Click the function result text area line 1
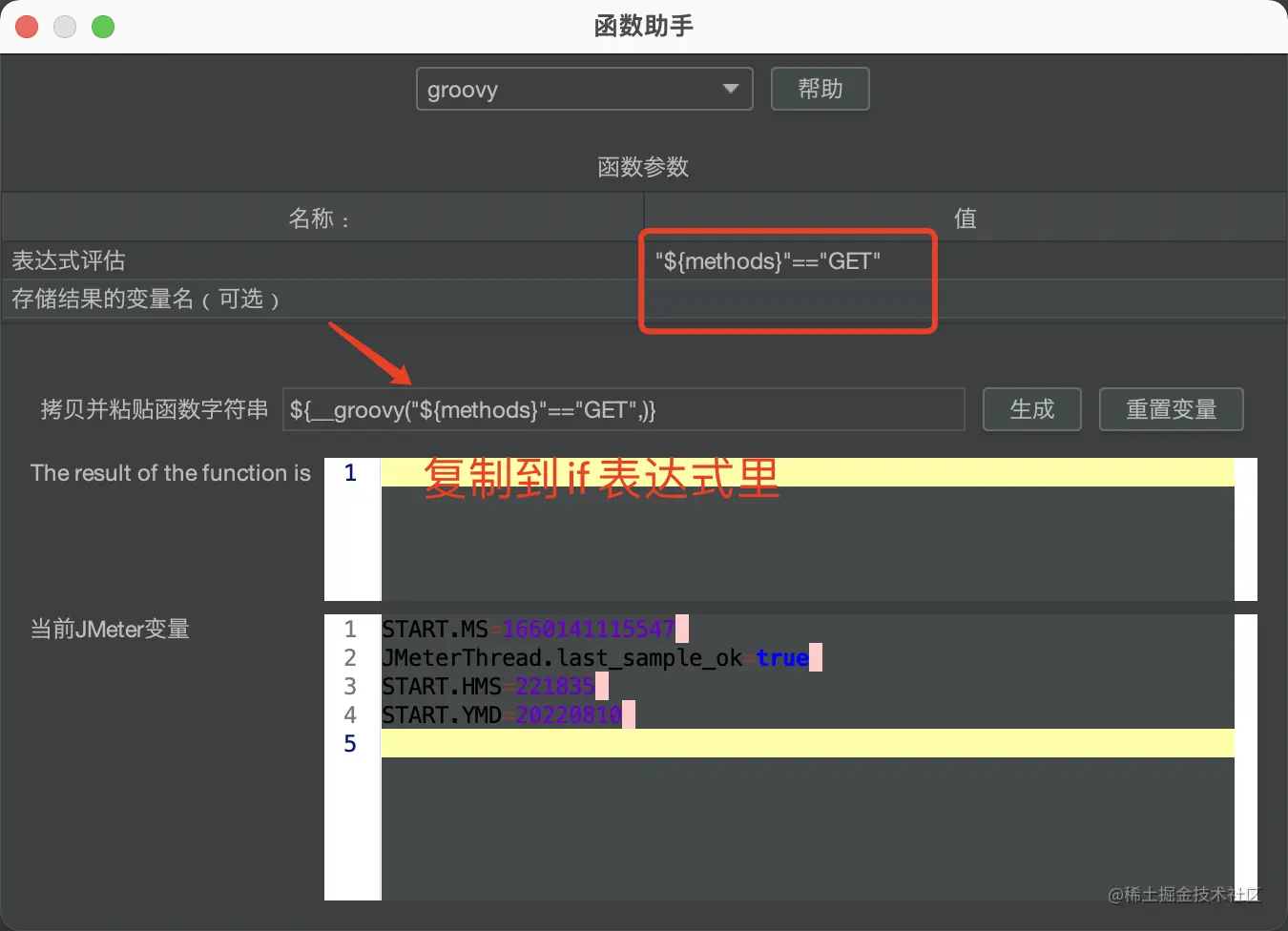The width and height of the screenshot is (1288, 931). click(807, 472)
